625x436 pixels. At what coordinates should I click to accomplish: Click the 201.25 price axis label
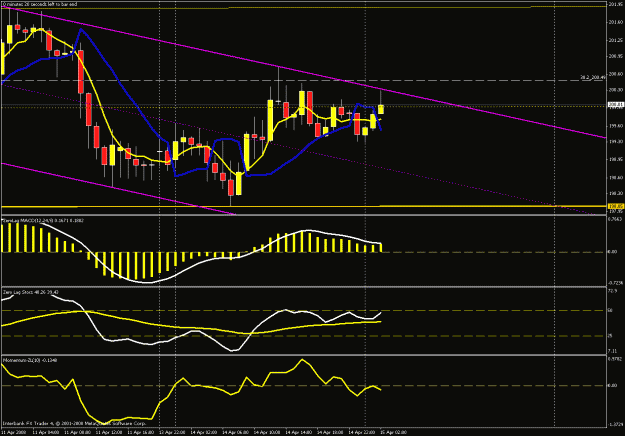615,40
